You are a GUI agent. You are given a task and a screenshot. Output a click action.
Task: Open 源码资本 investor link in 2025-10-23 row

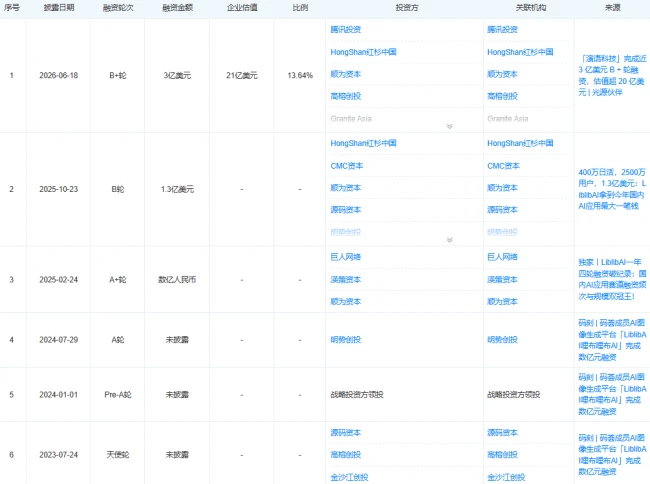coord(346,210)
